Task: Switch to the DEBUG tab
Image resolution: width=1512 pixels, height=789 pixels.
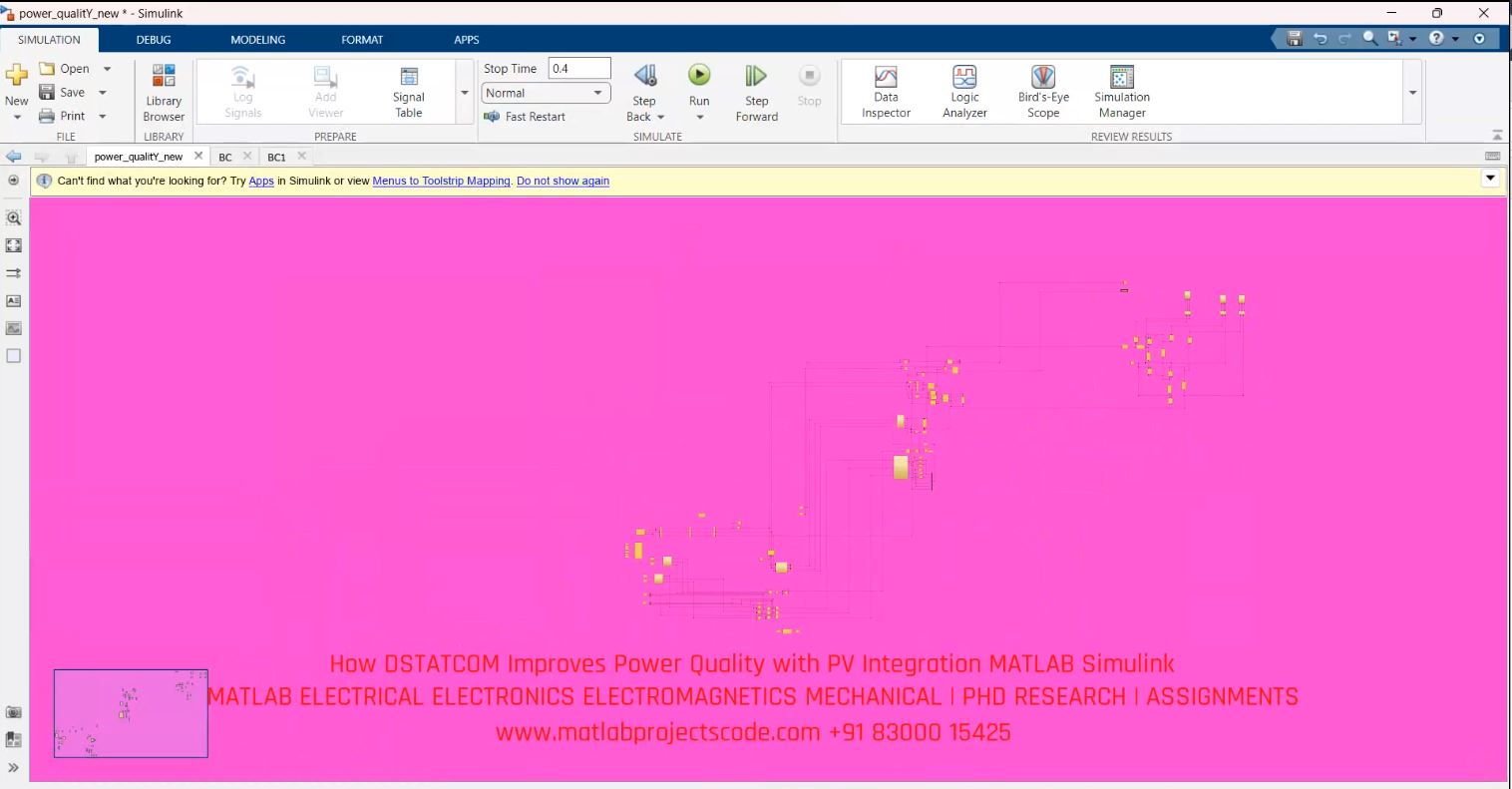Action: 154,40
